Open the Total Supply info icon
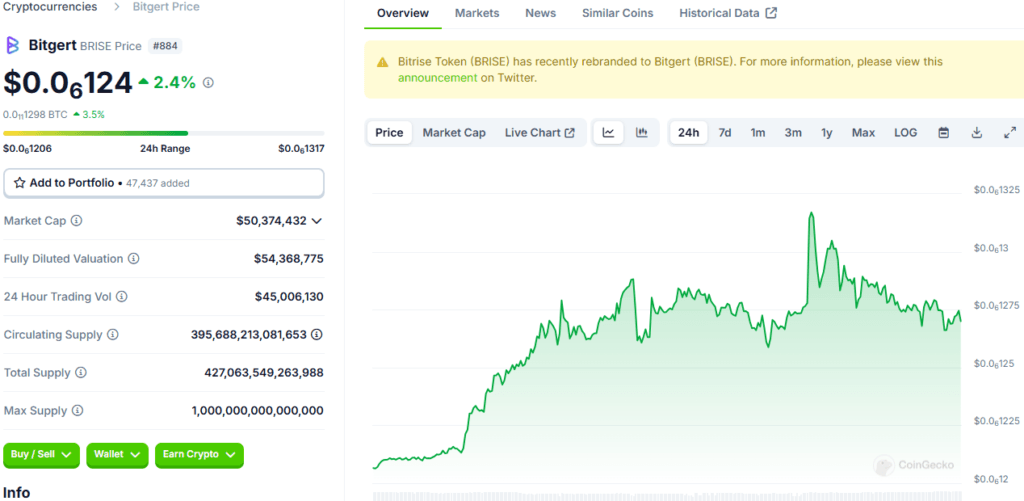Image resolution: width=1024 pixels, height=501 pixels. pos(81,372)
